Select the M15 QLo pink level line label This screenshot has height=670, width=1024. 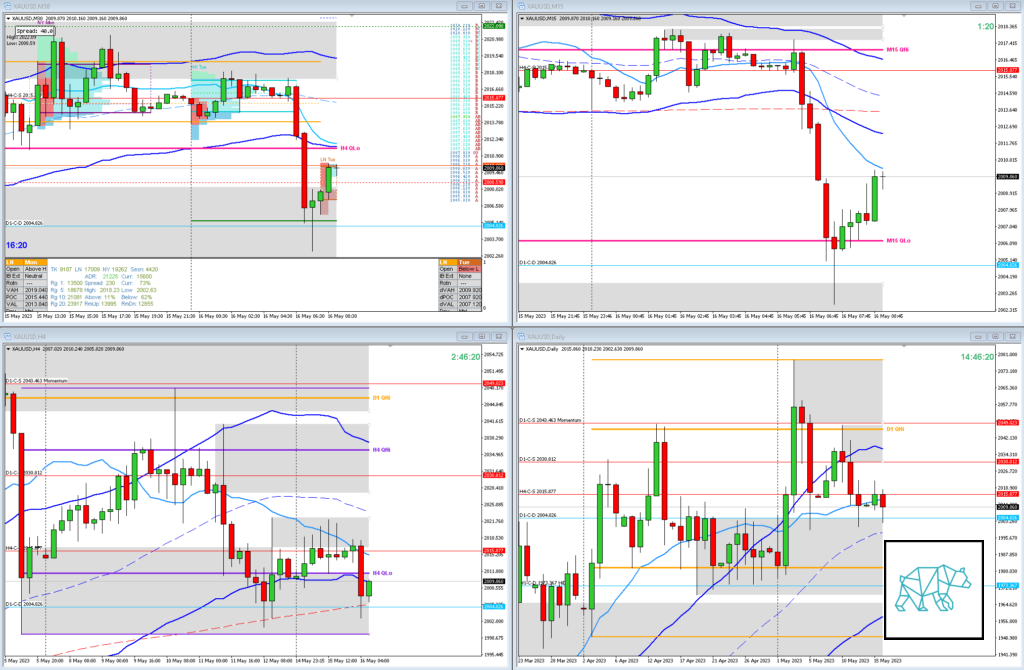coord(897,241)
